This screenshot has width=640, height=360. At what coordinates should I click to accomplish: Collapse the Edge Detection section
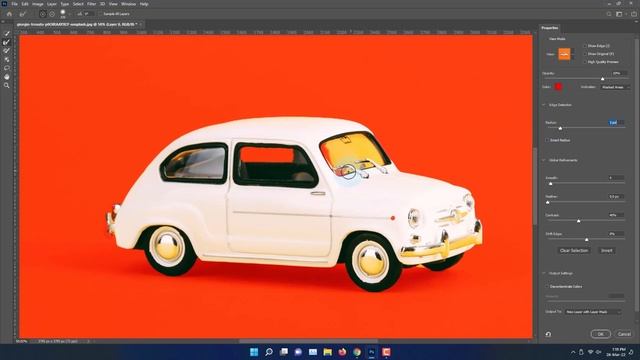pos(544,105)
